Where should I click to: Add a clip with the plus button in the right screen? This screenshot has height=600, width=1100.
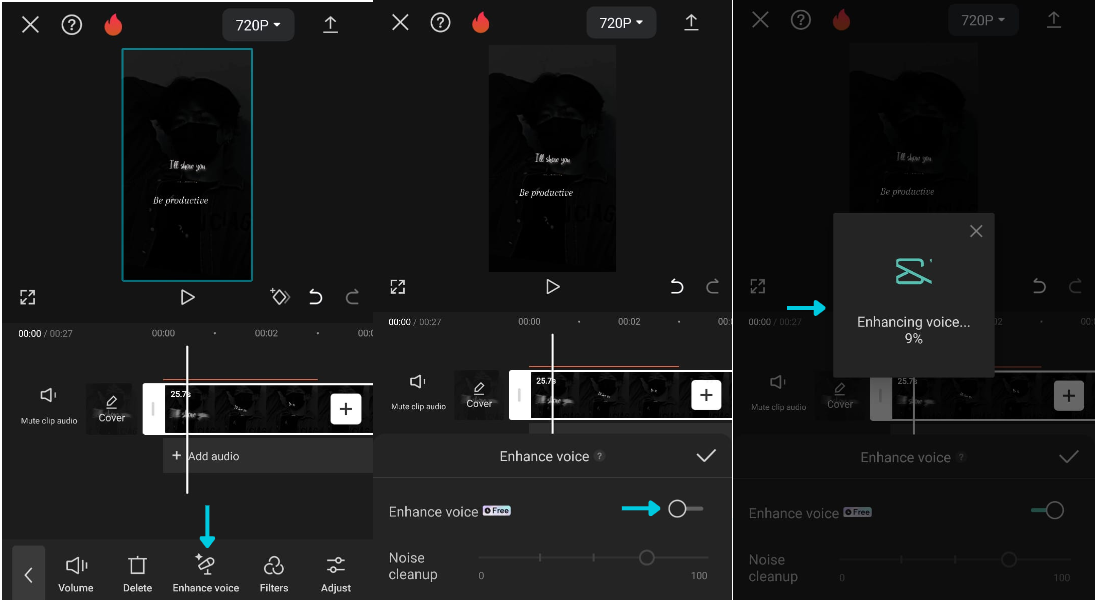click(1068, 396)
